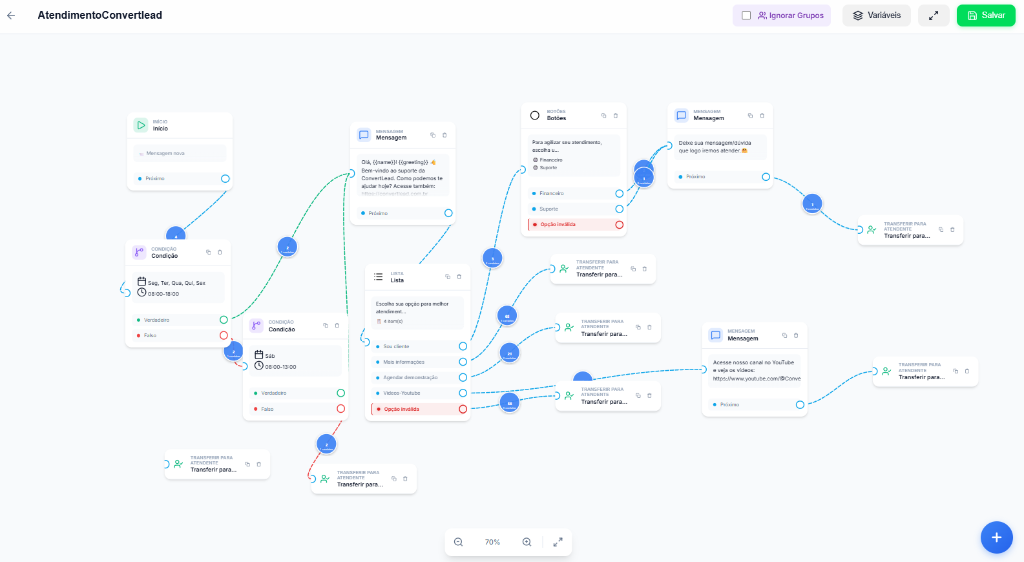Click the flow title AtendimentoConvertlead

coord(100,16)
